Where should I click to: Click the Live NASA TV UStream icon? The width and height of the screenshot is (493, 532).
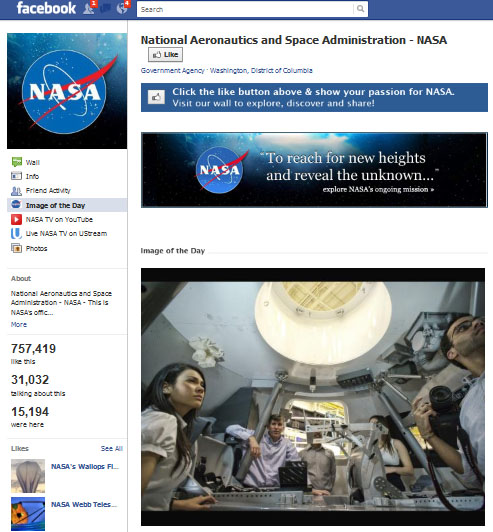[16, 234]
